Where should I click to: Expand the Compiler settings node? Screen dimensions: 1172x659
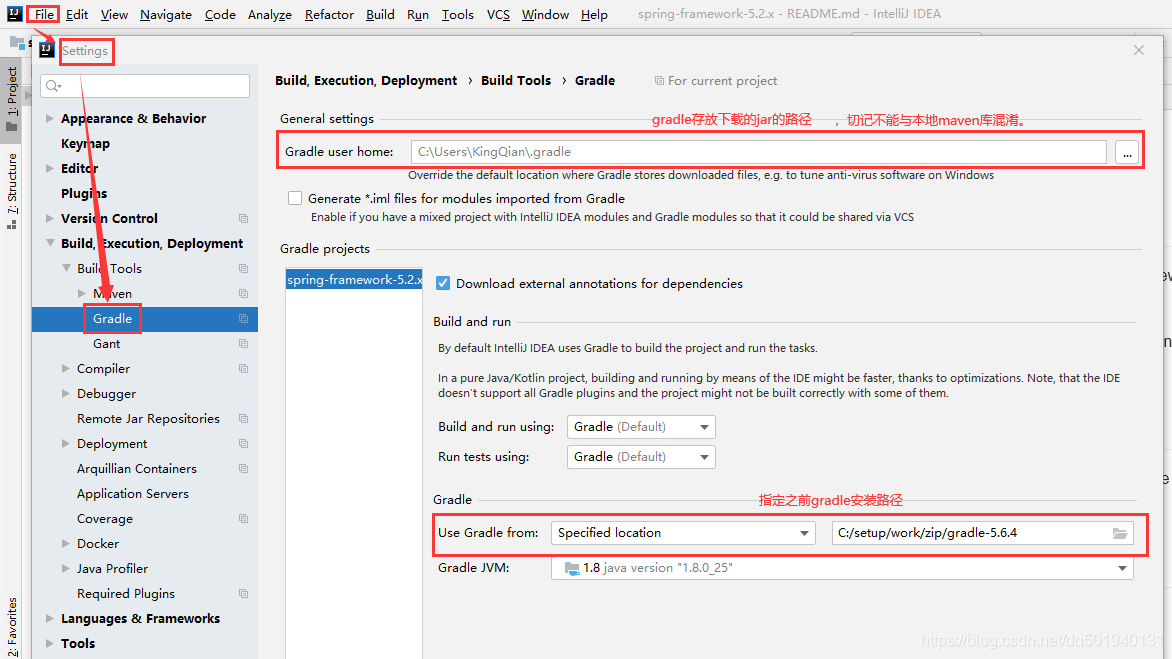coord(66,368)
